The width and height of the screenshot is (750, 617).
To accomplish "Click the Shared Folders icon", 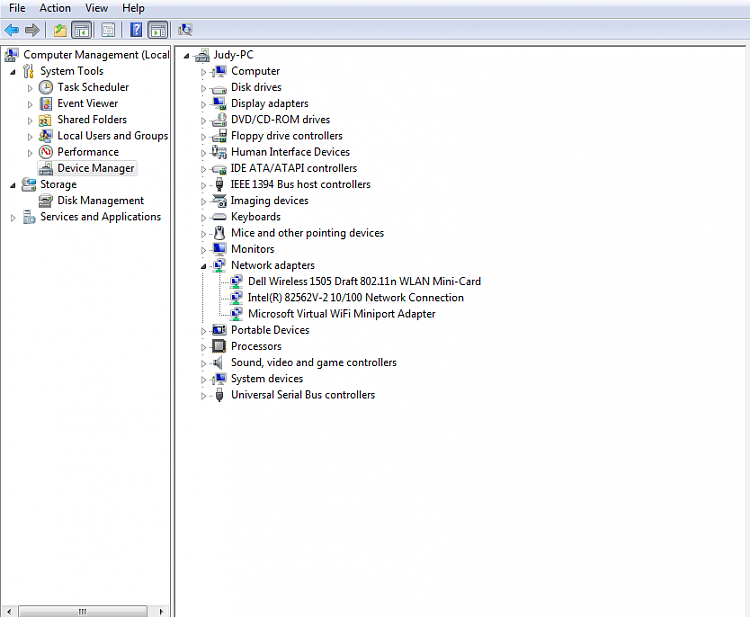I will 45,120.
